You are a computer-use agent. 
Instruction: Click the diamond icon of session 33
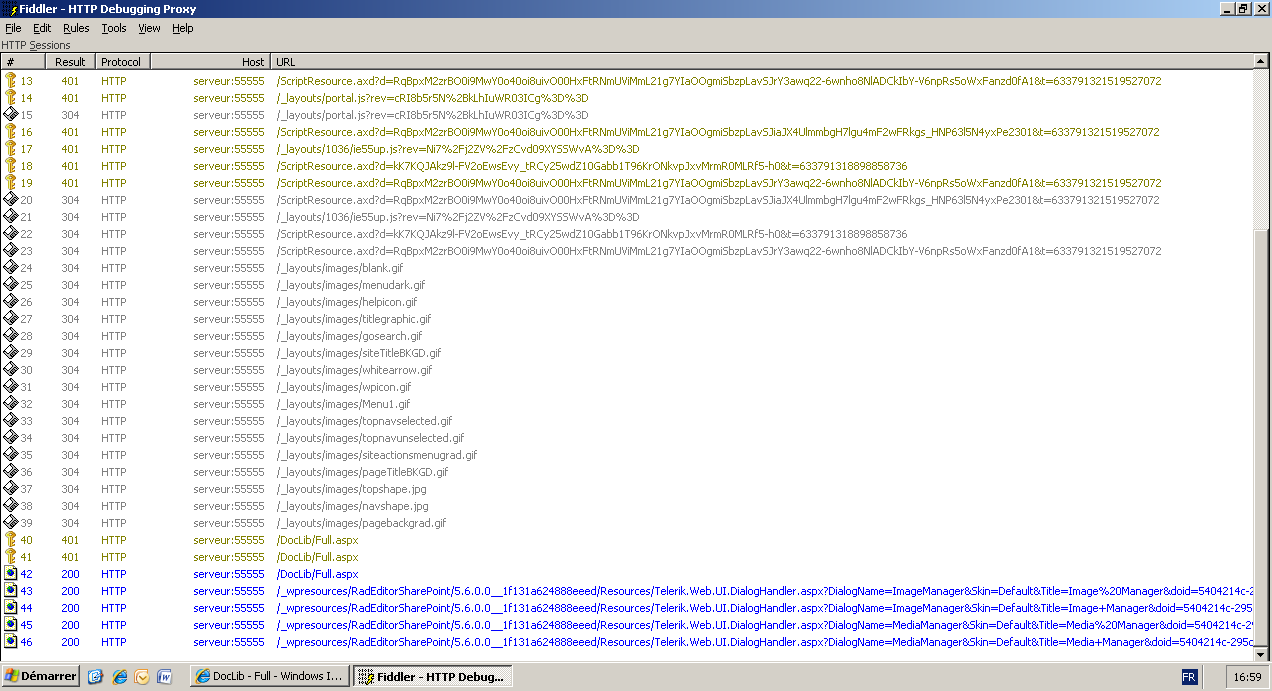click(x=10, y=421)
